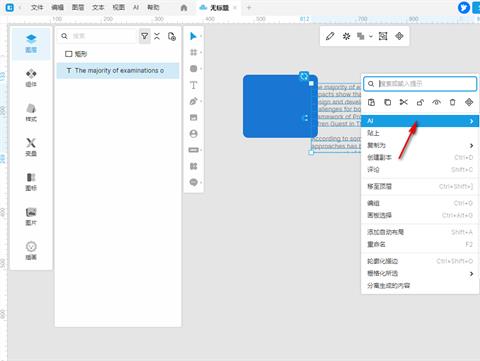Select the Pen tool
The height and width of the screenshot is (361, 480).
click(x=193, y=101)
